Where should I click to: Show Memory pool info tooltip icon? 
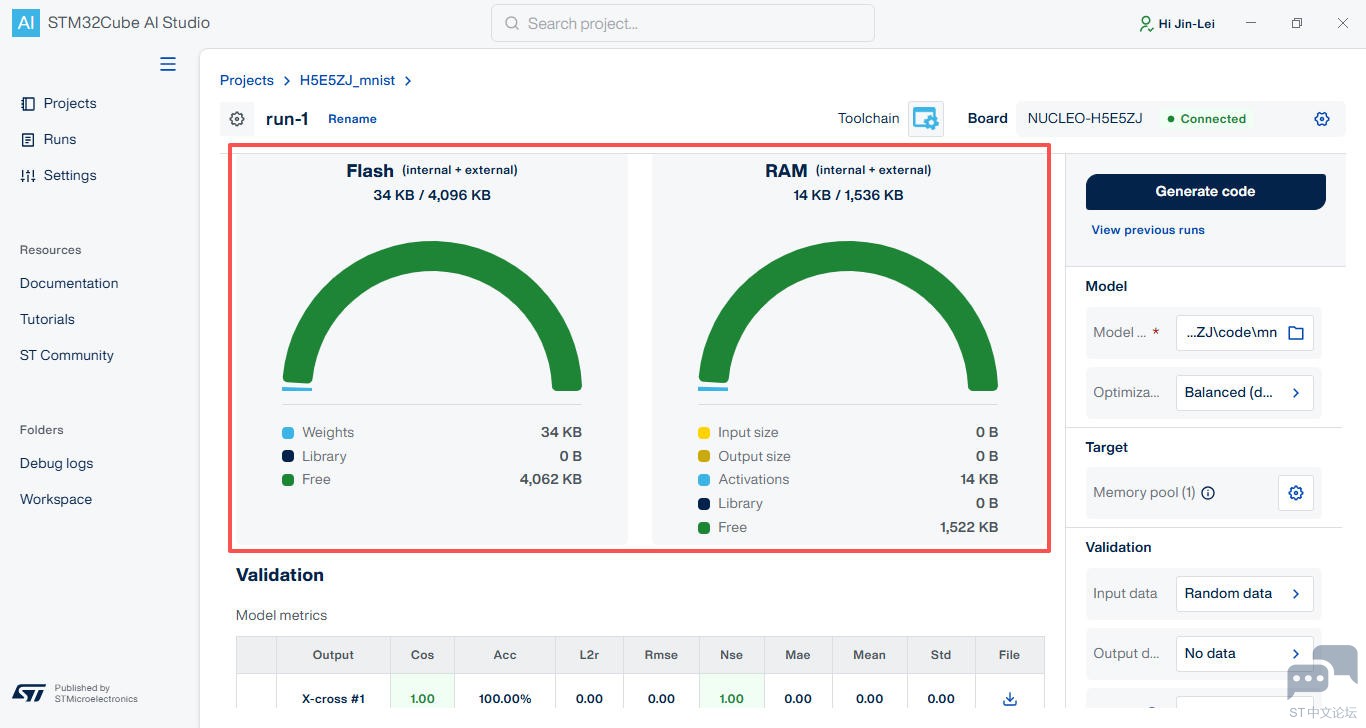click(x=1208, y=493)
